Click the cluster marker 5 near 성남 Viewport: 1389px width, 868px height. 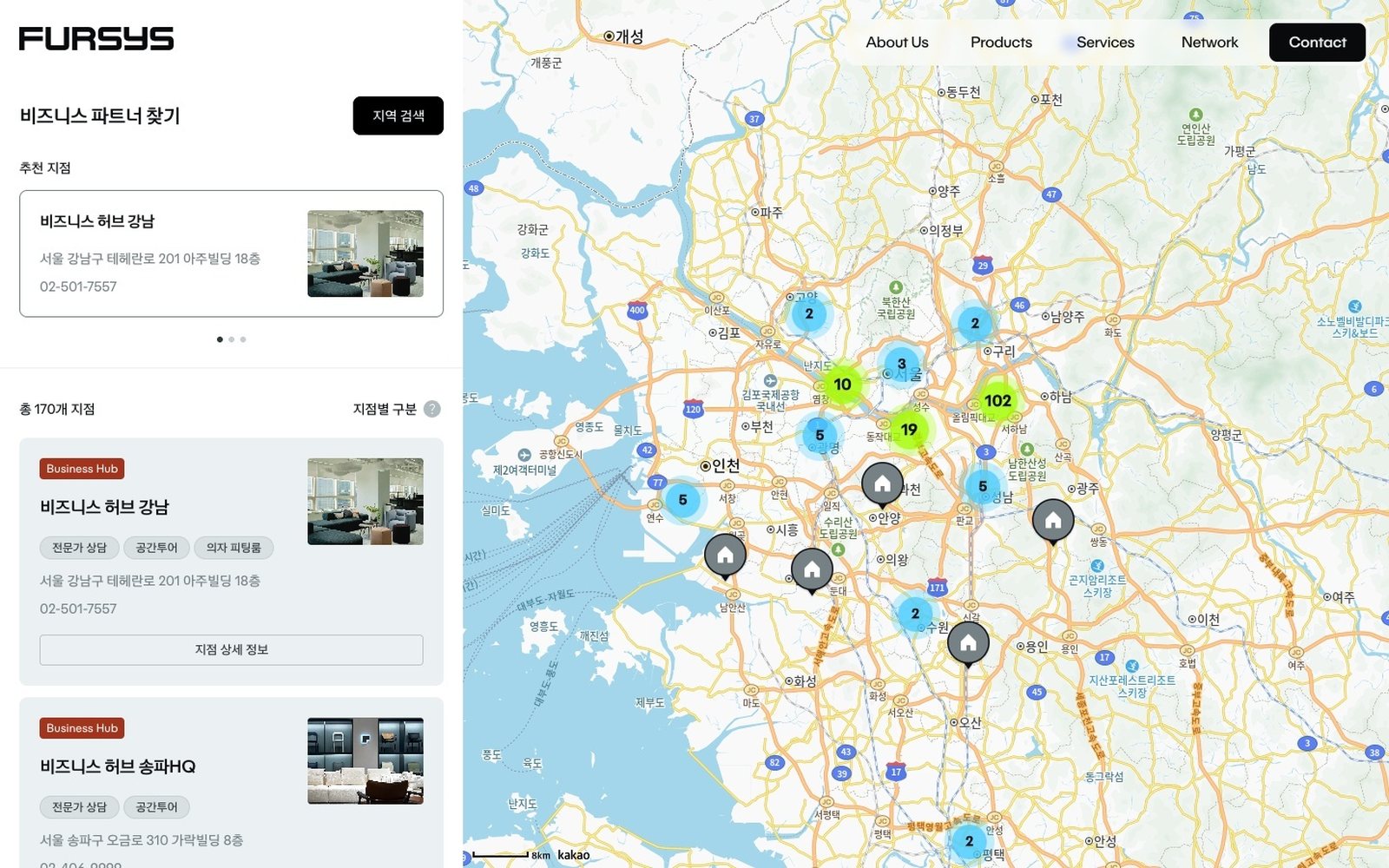tap(983, 486)
